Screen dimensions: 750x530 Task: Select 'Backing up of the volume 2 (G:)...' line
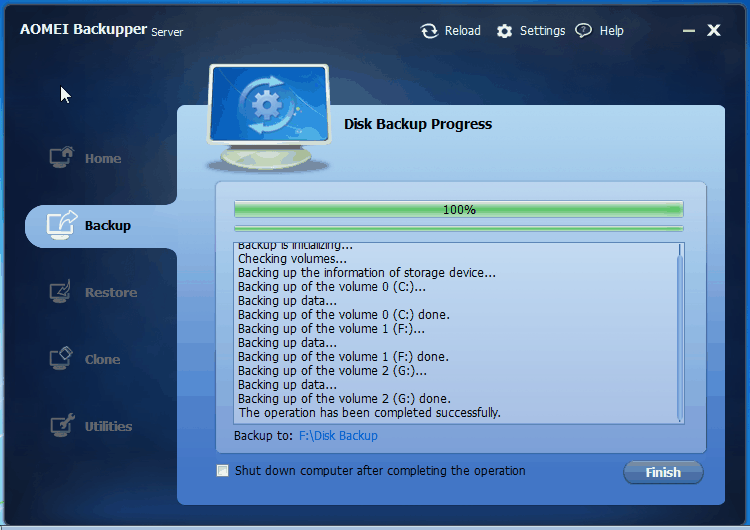[332, 371]
